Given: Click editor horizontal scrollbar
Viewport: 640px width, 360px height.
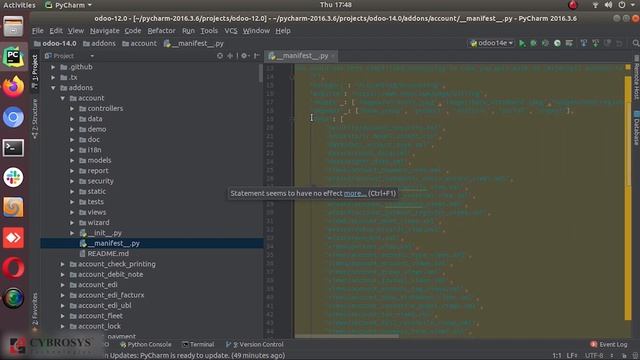Looking at the screenshot, I should point(347,336).
